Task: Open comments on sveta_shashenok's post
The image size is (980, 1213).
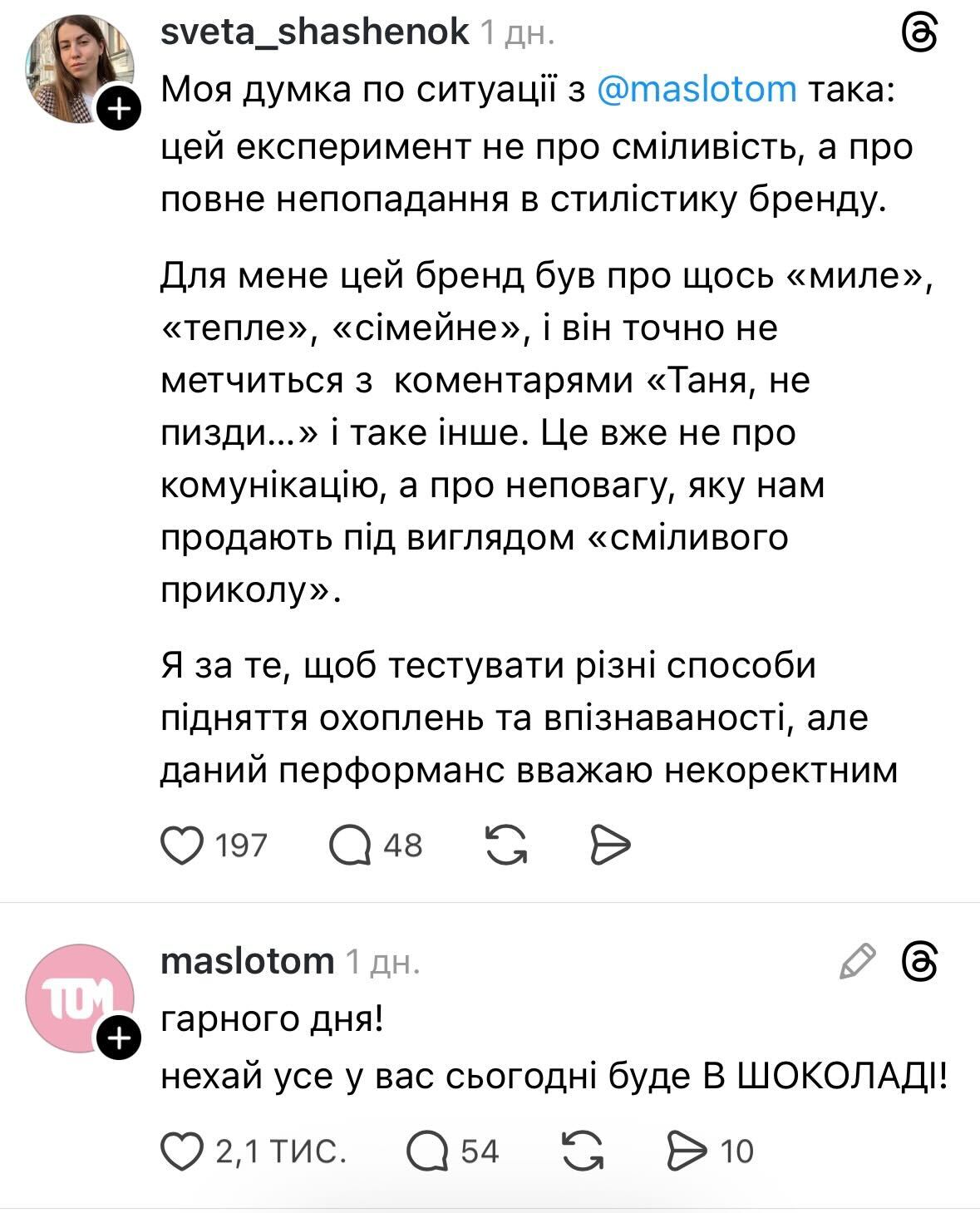Action: pyautogui.click(x=351, y=845)
